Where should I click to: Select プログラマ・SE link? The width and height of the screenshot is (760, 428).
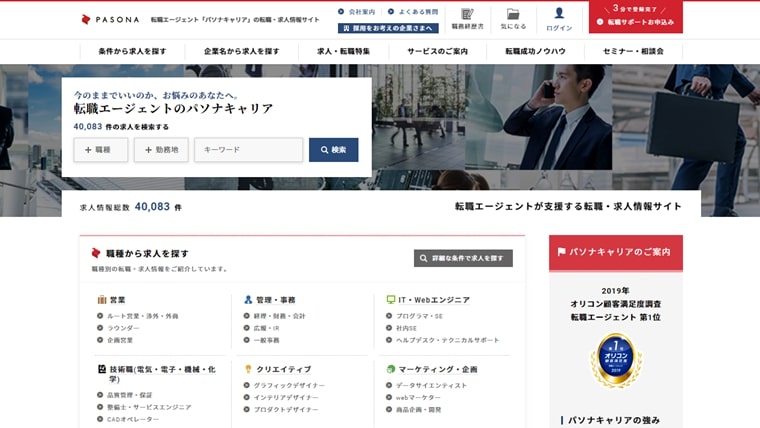(419, 316)
